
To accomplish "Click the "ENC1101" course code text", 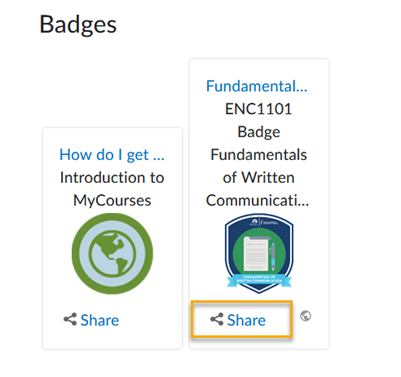I will (259, 109).
